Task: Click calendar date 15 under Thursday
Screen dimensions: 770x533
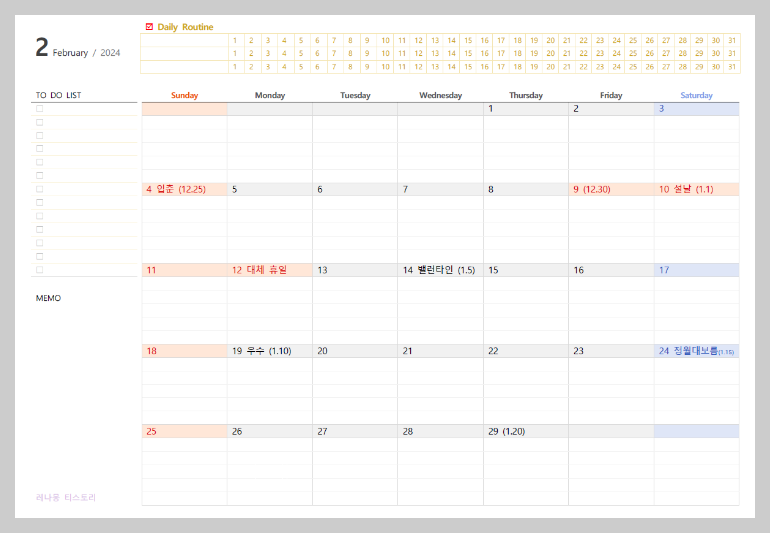Action: tap(493, 270)
